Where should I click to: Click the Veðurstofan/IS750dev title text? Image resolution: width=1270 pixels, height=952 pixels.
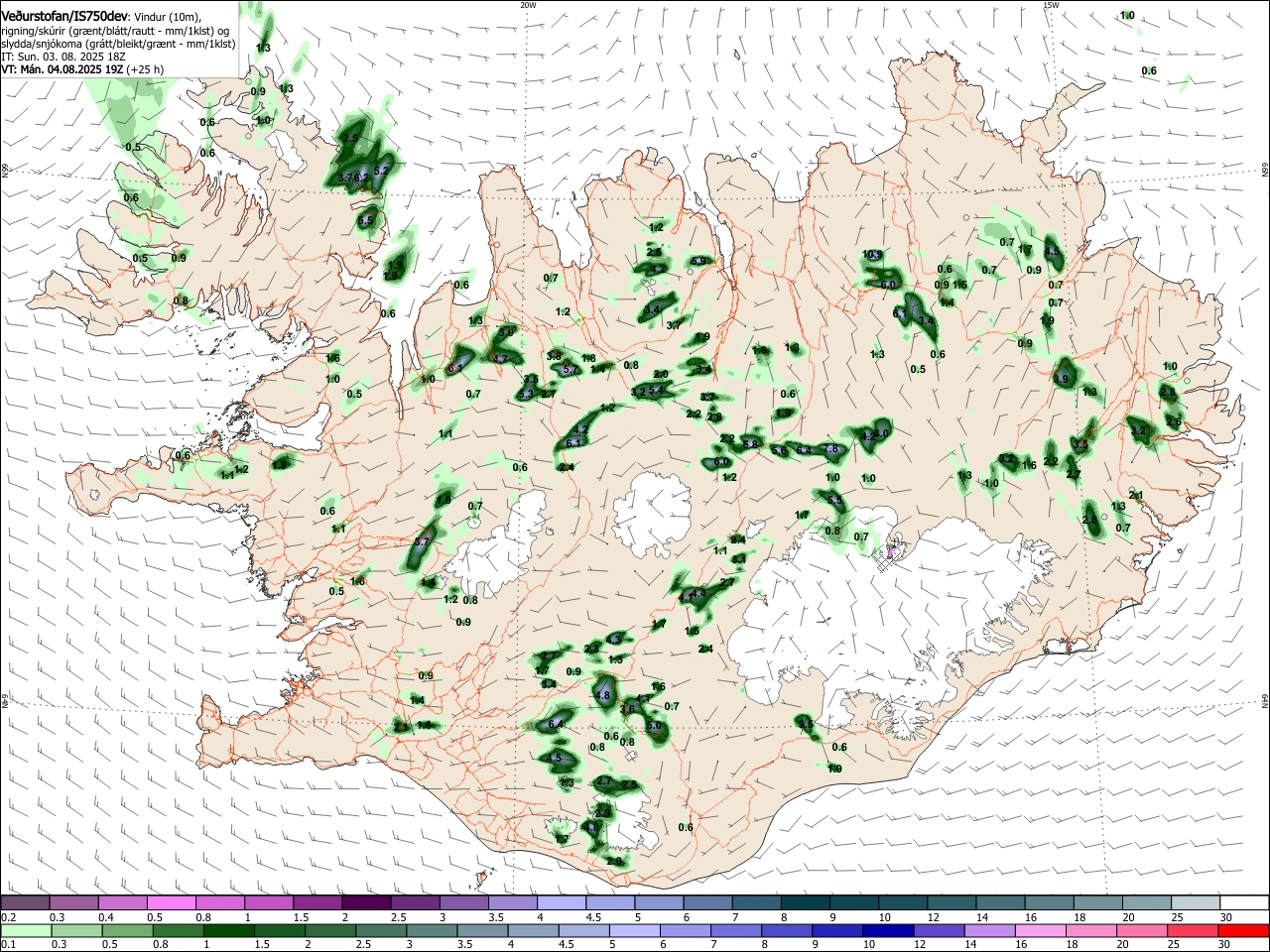click(63, 16)
